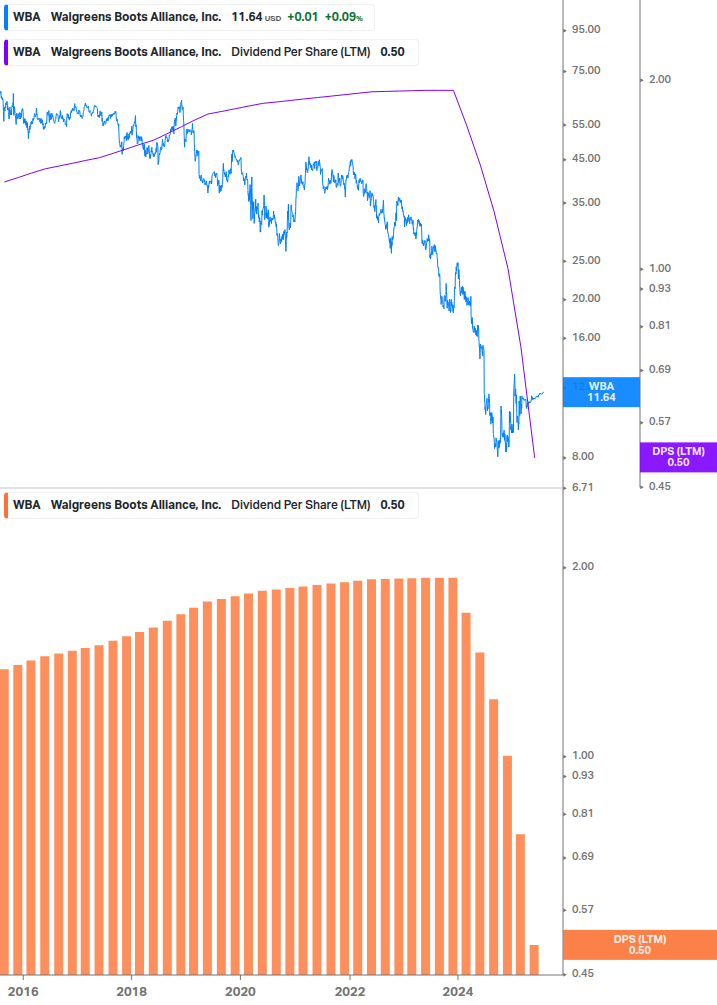Click the last orange bar near 0.50
This screenshot has width=717, height=1005.
[534, 959]
